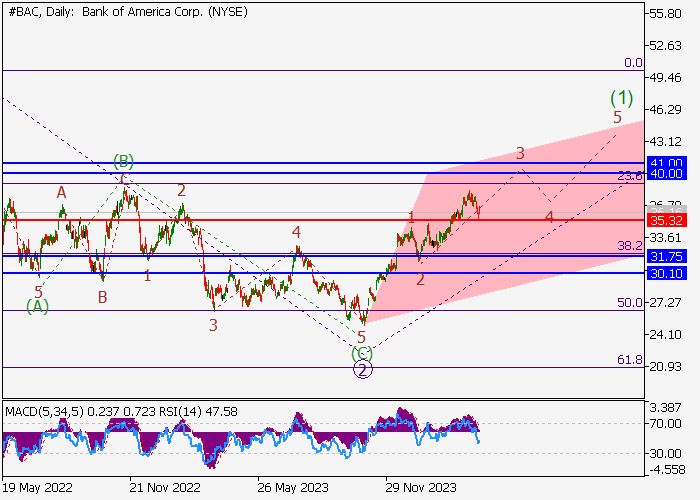Select the brown A wave label
The height and width of the screenshot is (500, 700).
(61, 192)
